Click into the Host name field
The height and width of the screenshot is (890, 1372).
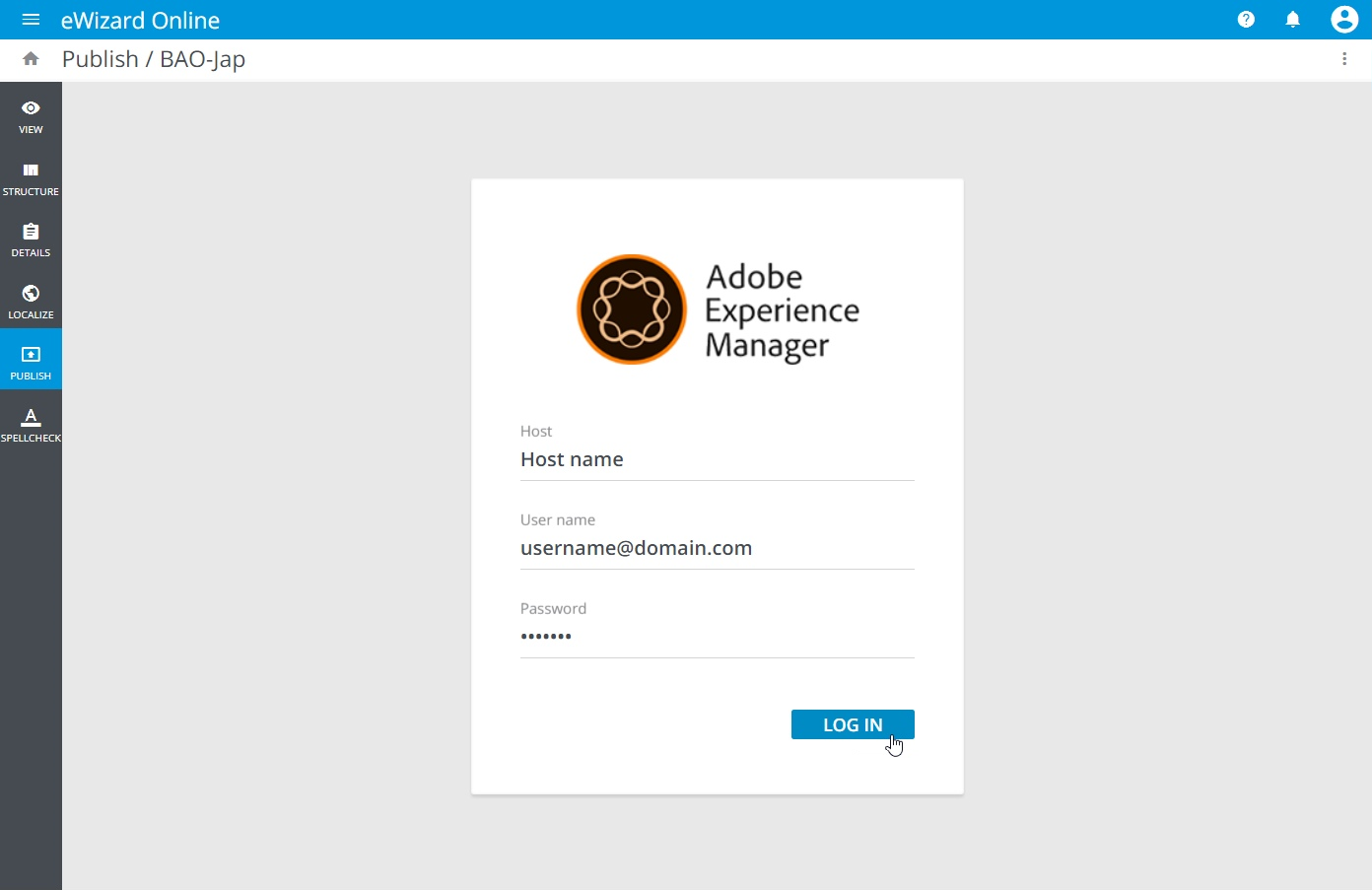[717, 459]
